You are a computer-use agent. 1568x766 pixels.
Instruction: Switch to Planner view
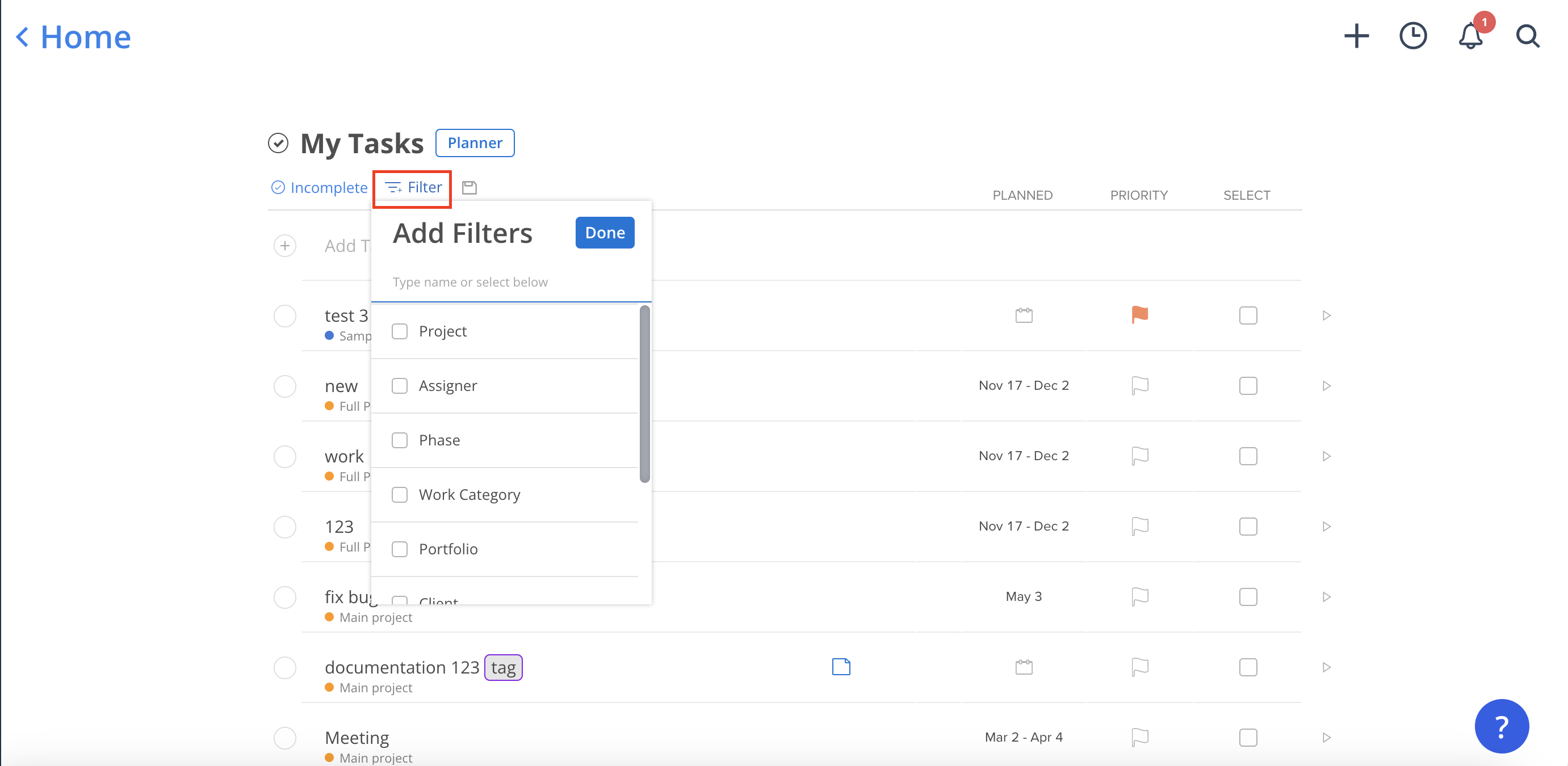coord(475,143)
